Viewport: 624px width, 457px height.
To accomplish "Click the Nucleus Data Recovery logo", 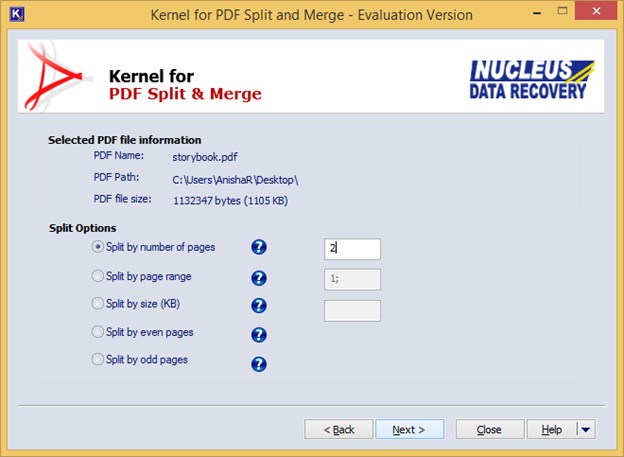I will coord(532,80).
